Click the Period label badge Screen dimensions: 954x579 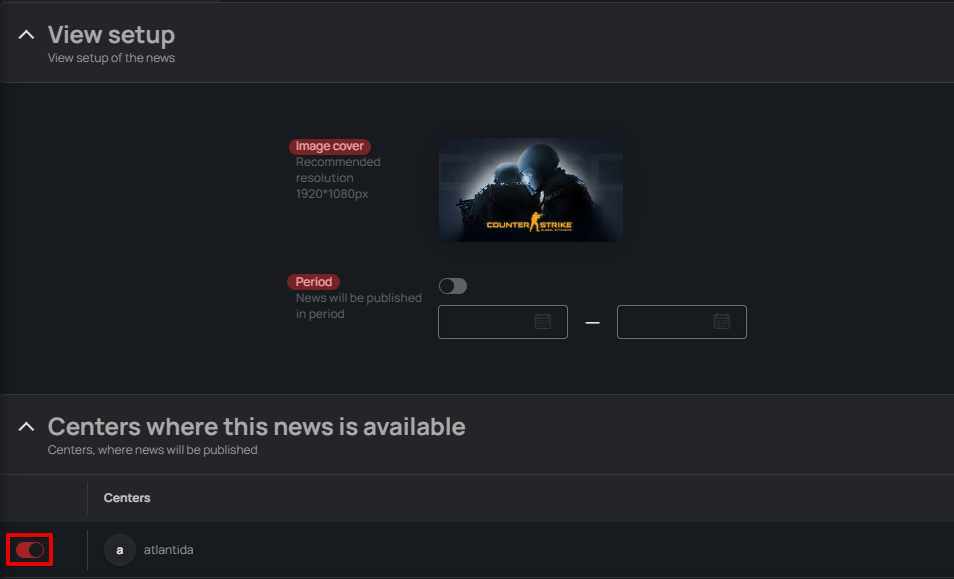point(313,282)
